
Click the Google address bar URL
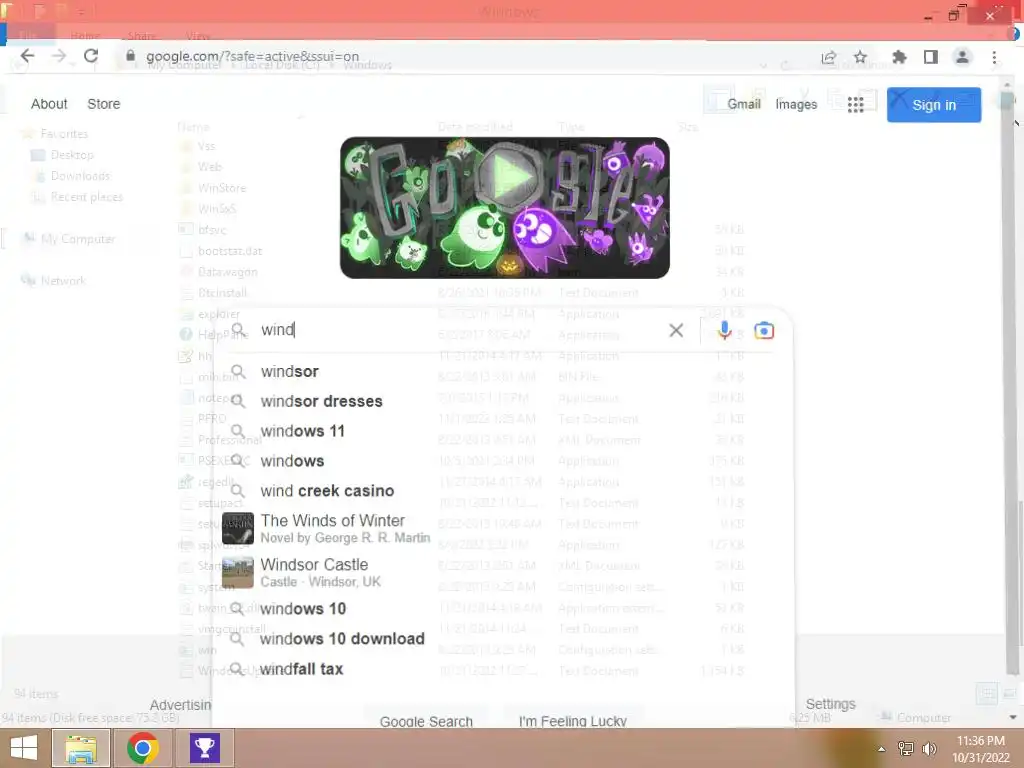[x=252, y=57]
